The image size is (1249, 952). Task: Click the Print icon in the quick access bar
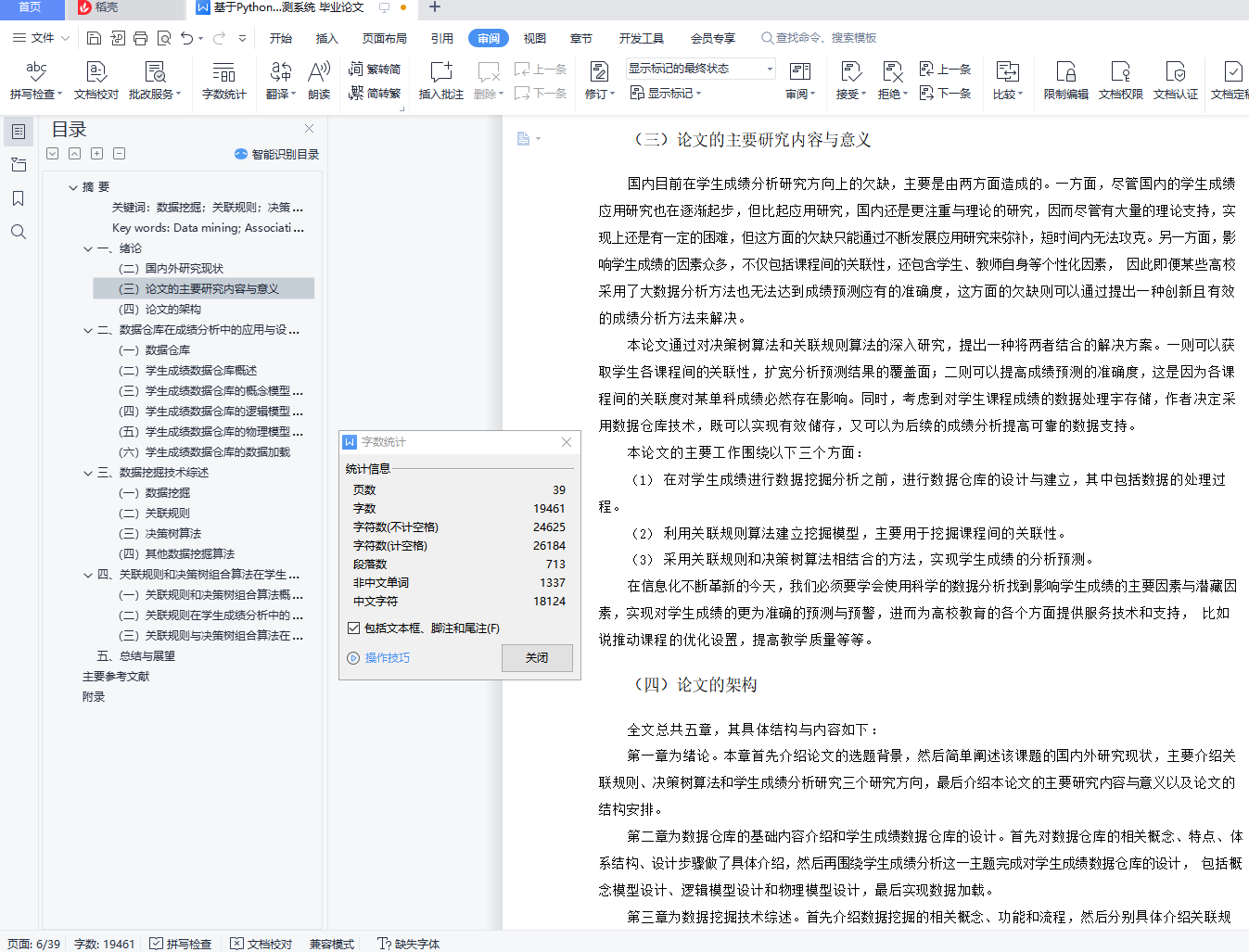(140, 38)
